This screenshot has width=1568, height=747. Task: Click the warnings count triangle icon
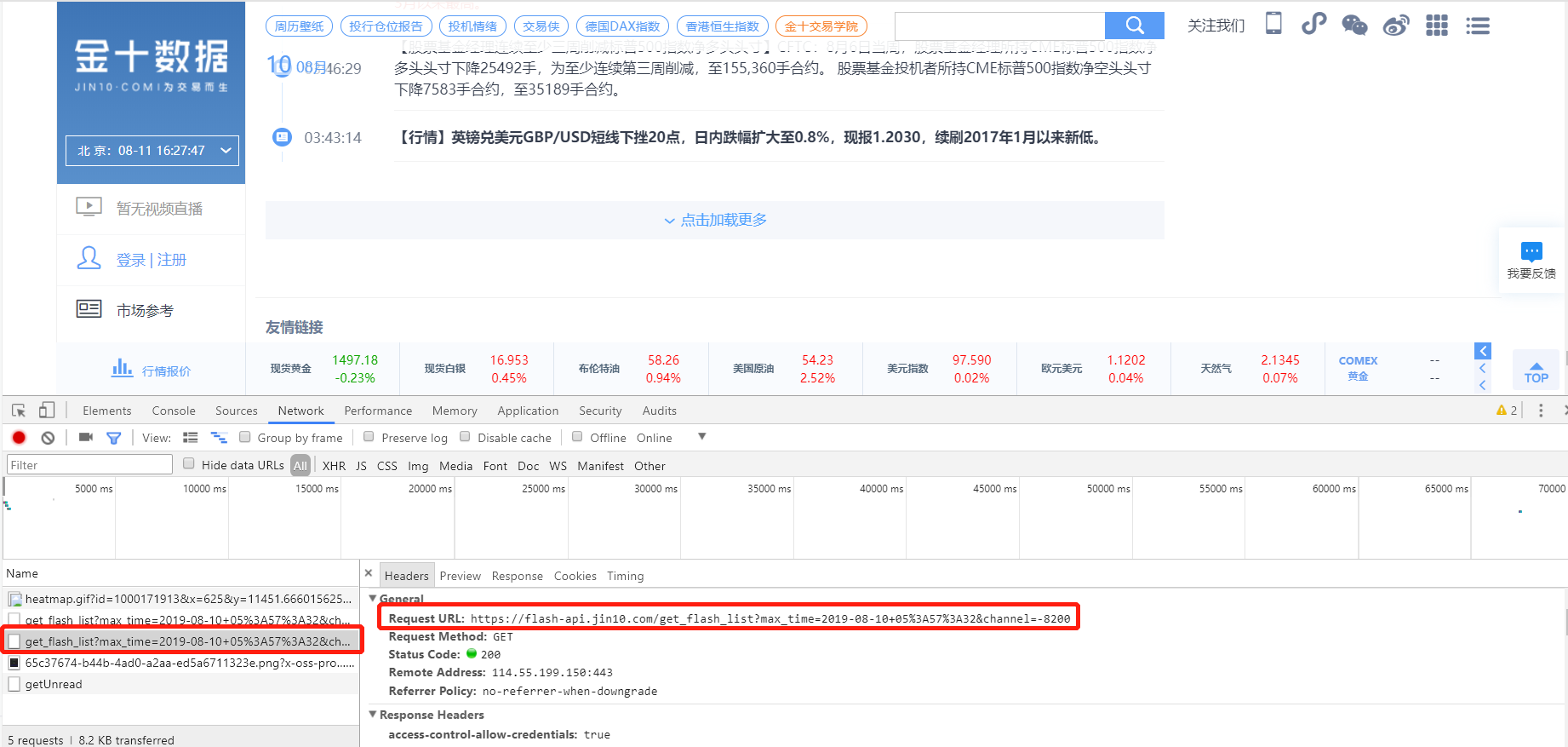(1502, 411)
